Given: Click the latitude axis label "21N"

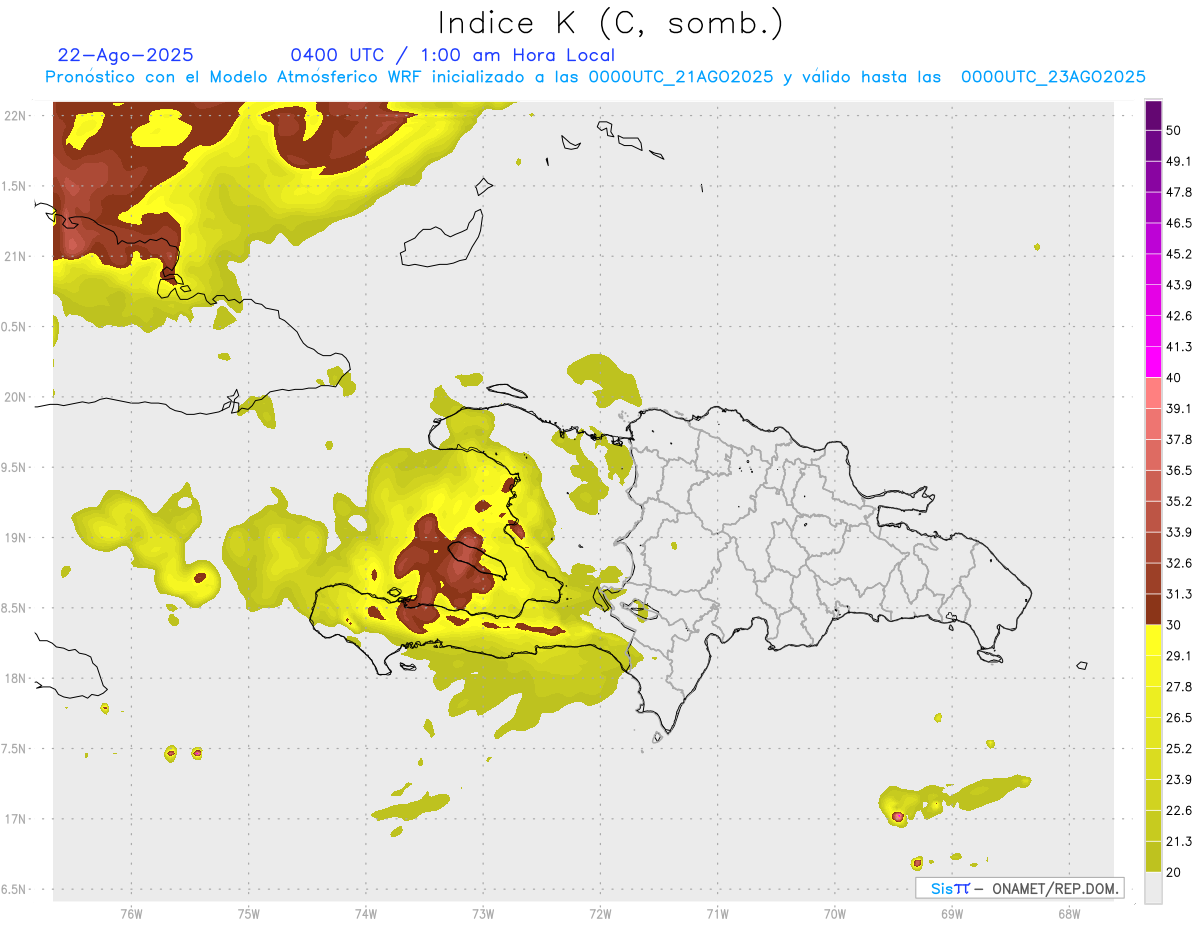Looking at the screenshot, I should click(x=15, y=256).
